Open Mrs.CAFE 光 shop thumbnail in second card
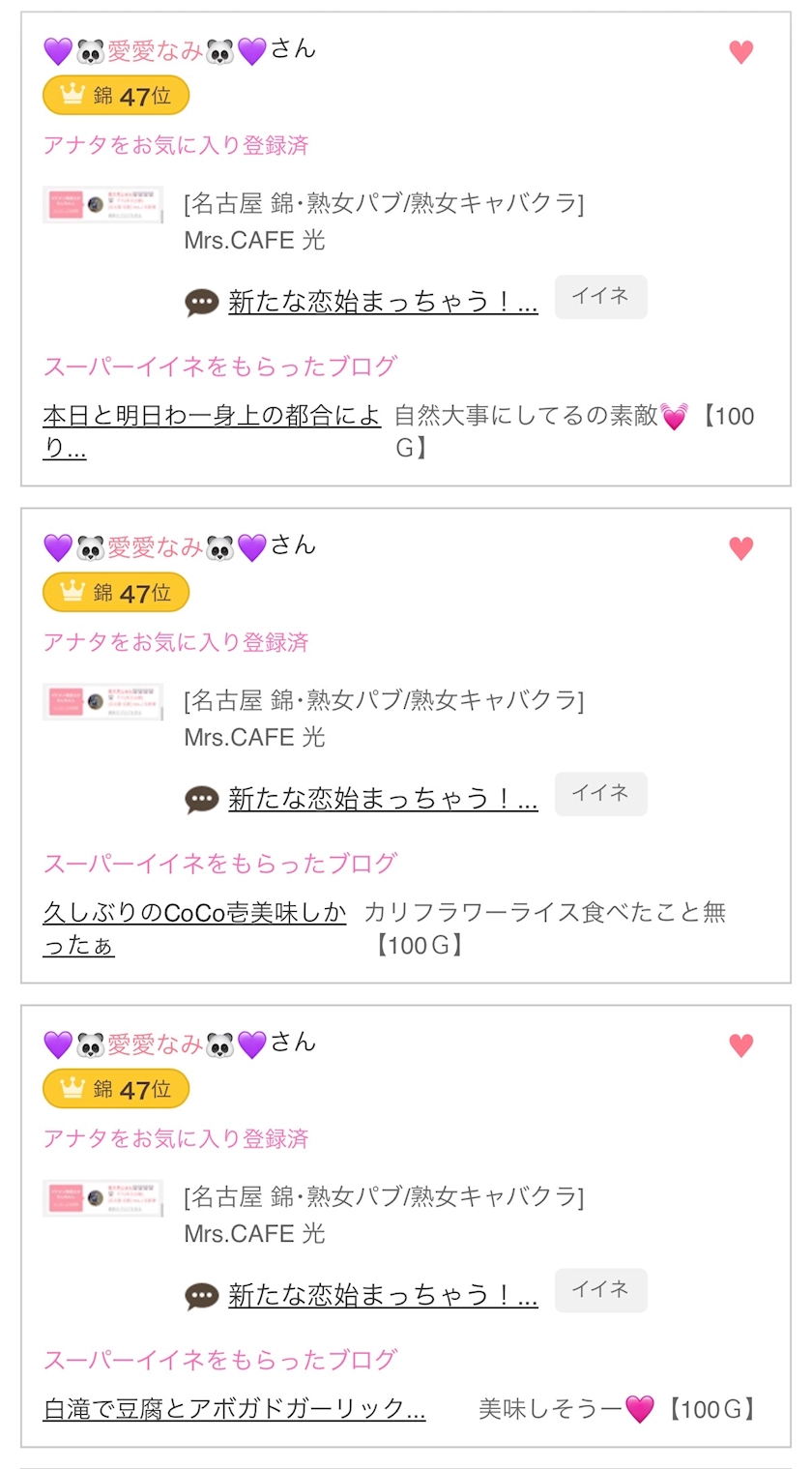This screenshot has height=1469, width=812. coord(102,702)
